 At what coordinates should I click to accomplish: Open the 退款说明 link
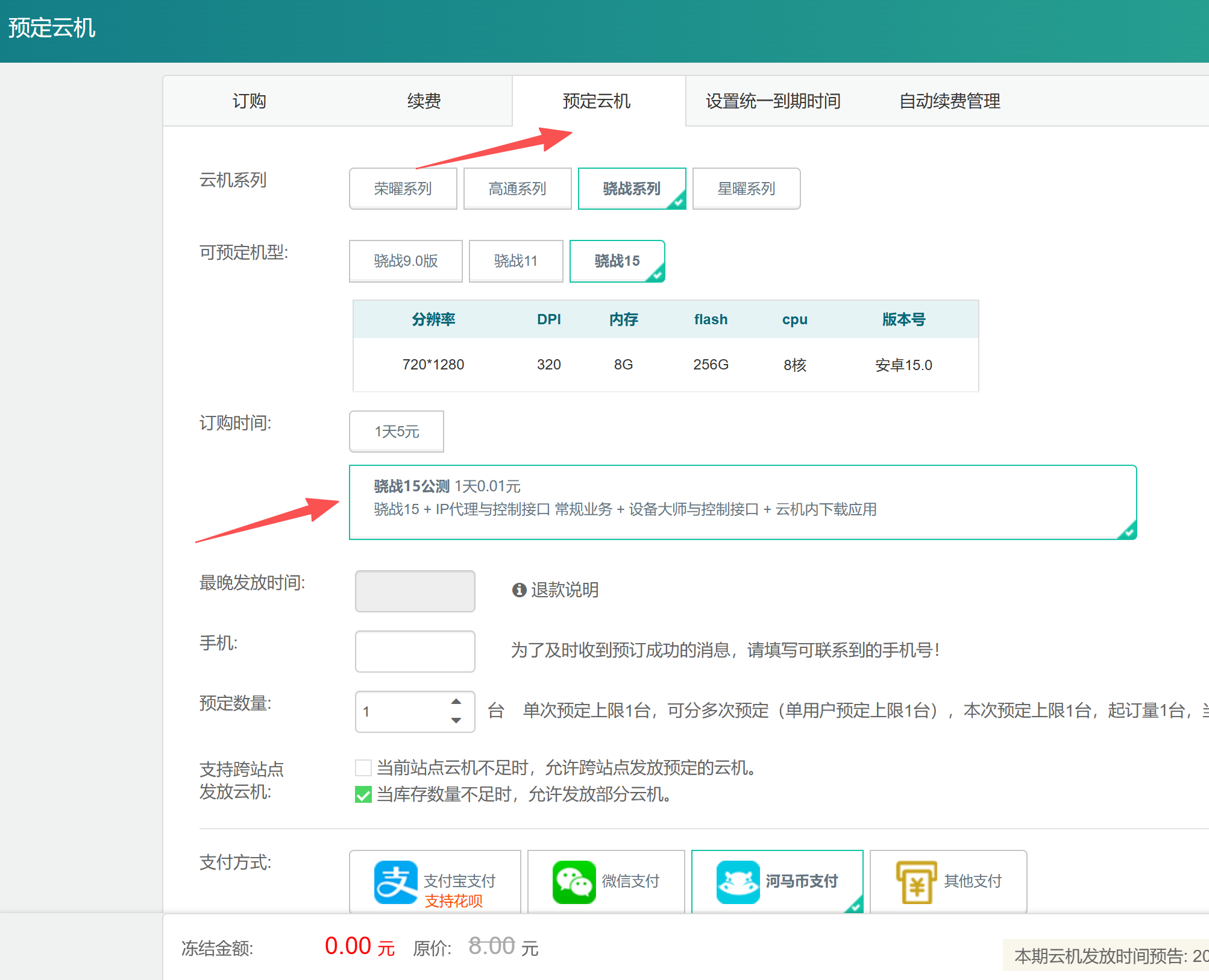coord(564,590)
